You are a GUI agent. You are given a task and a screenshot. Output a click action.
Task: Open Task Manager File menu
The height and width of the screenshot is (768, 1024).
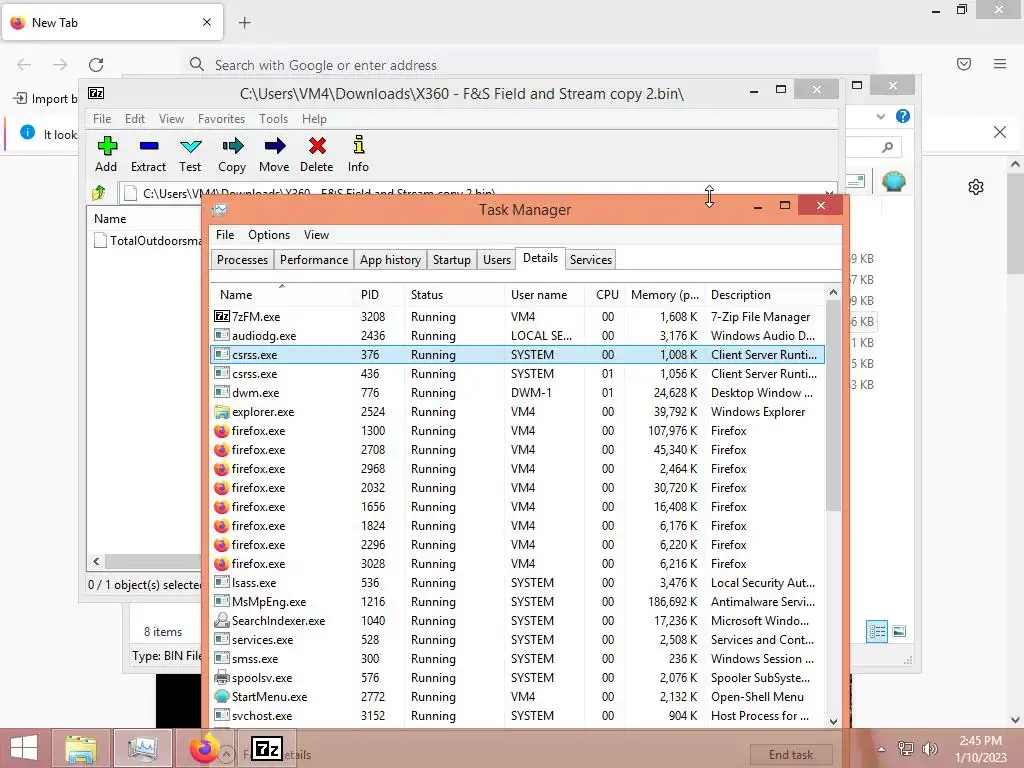click(x=225, y=234)
